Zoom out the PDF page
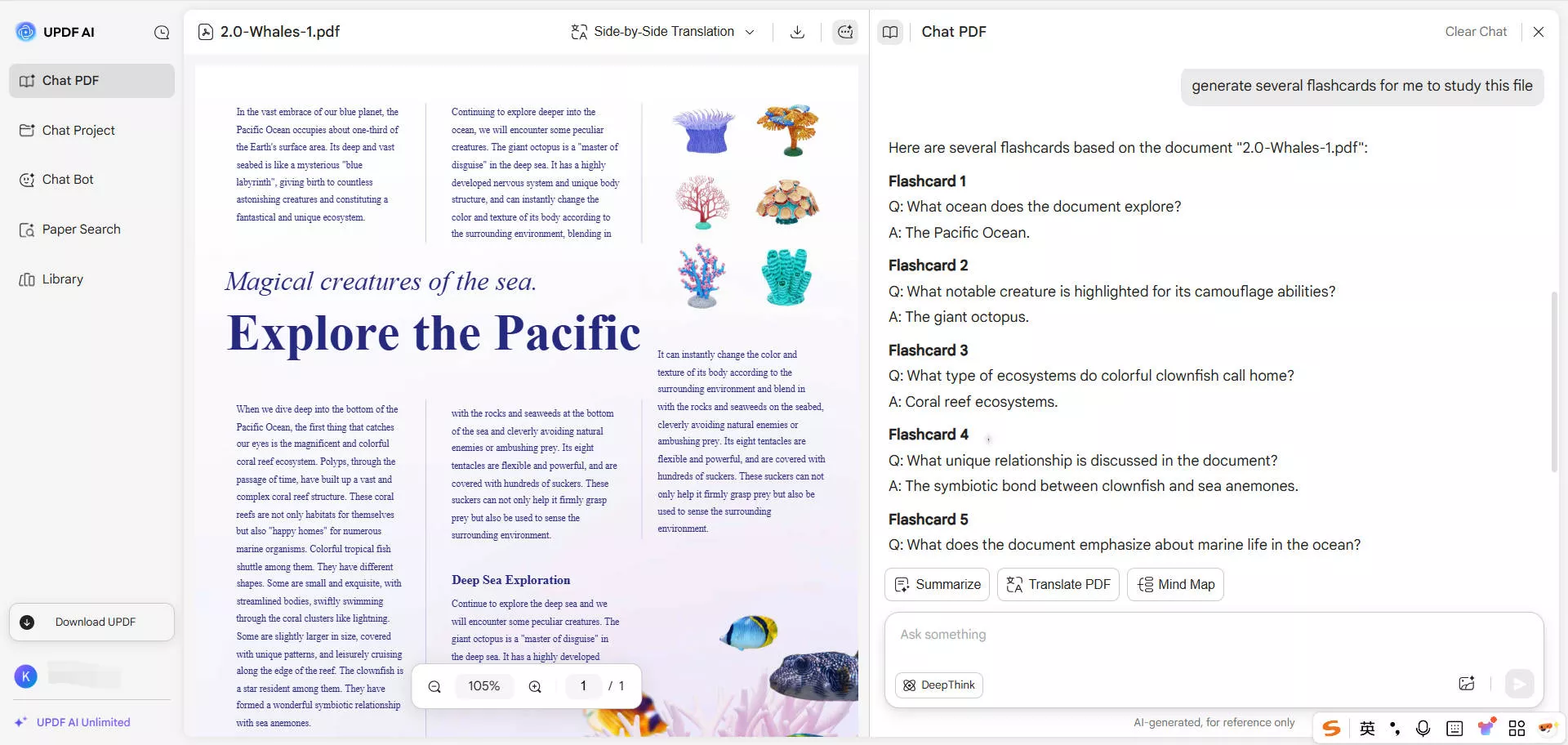The width and height of the screenshot is (1568, 745). 434,686
